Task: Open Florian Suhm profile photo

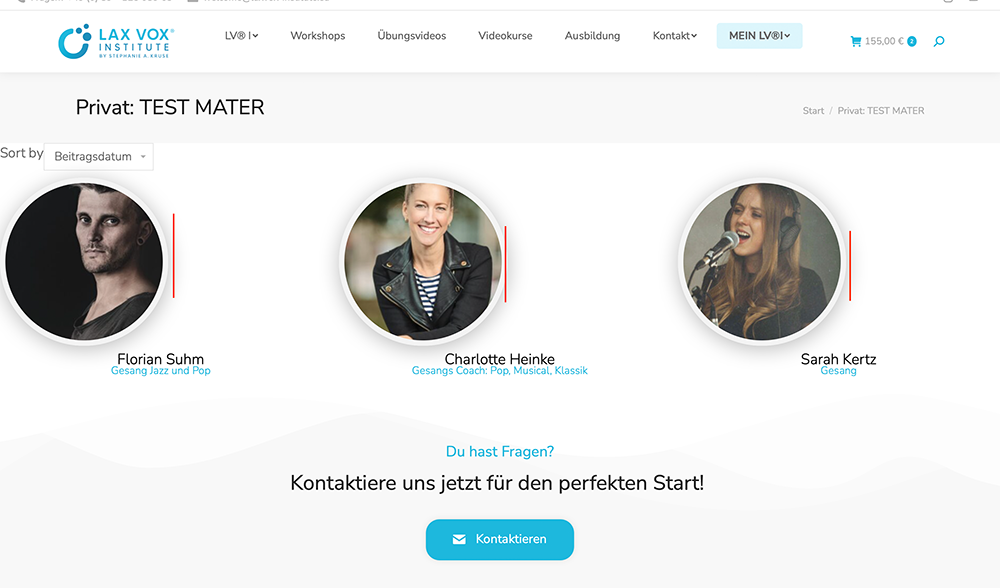Action: [84, 261]
